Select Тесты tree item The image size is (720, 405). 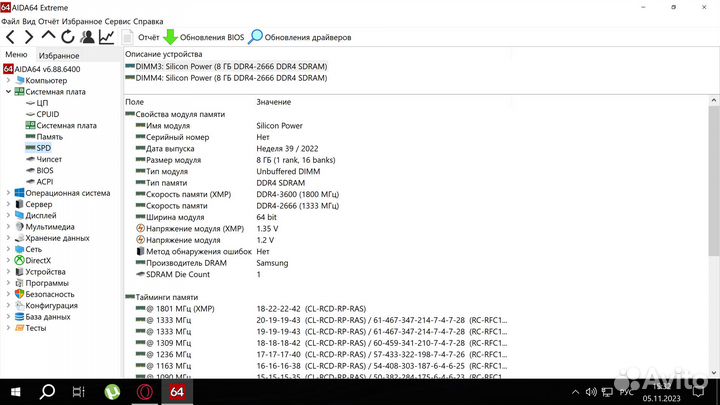coord(30,328)
